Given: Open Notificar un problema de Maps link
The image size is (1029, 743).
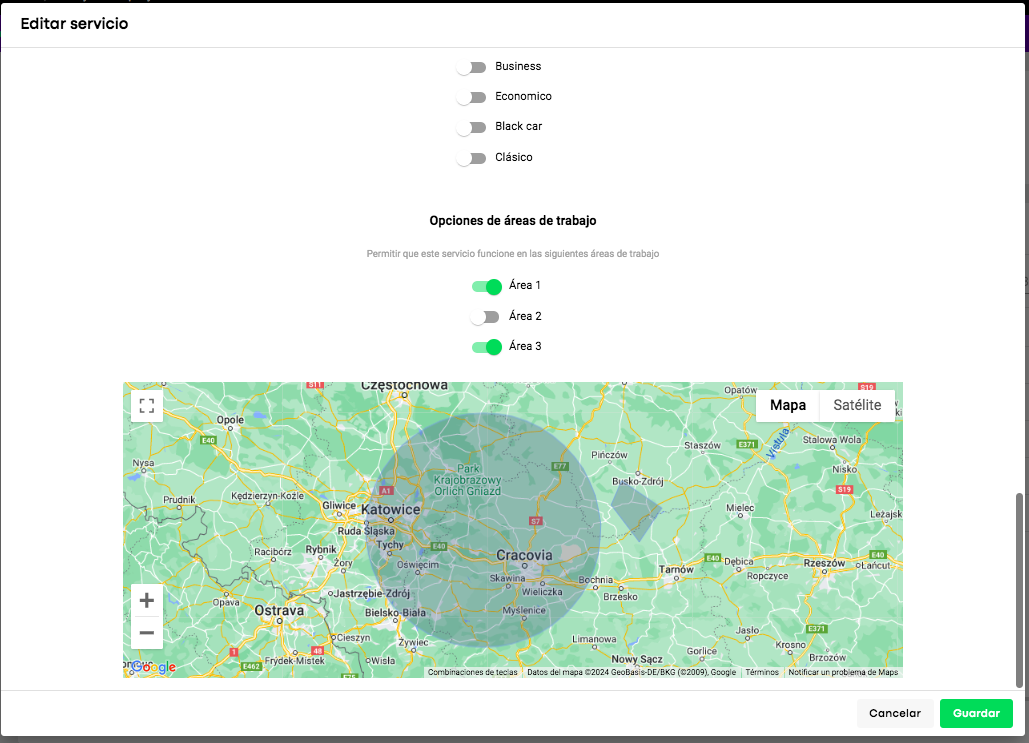Looking at the screenshot, I should 843,672.
